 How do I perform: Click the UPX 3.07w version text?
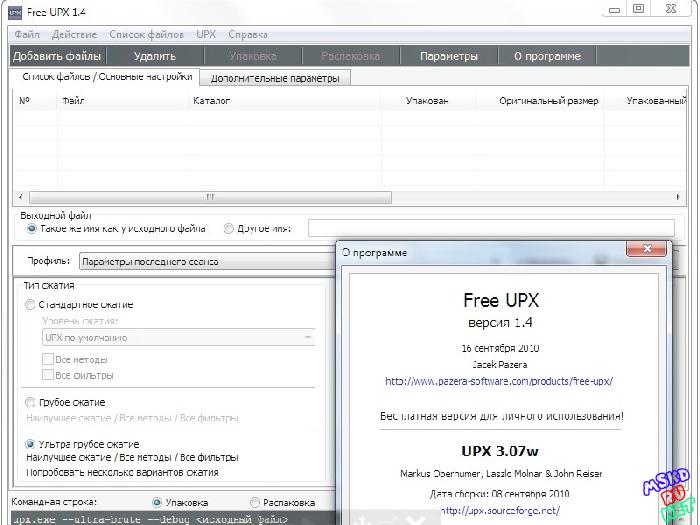click(500, 451)
